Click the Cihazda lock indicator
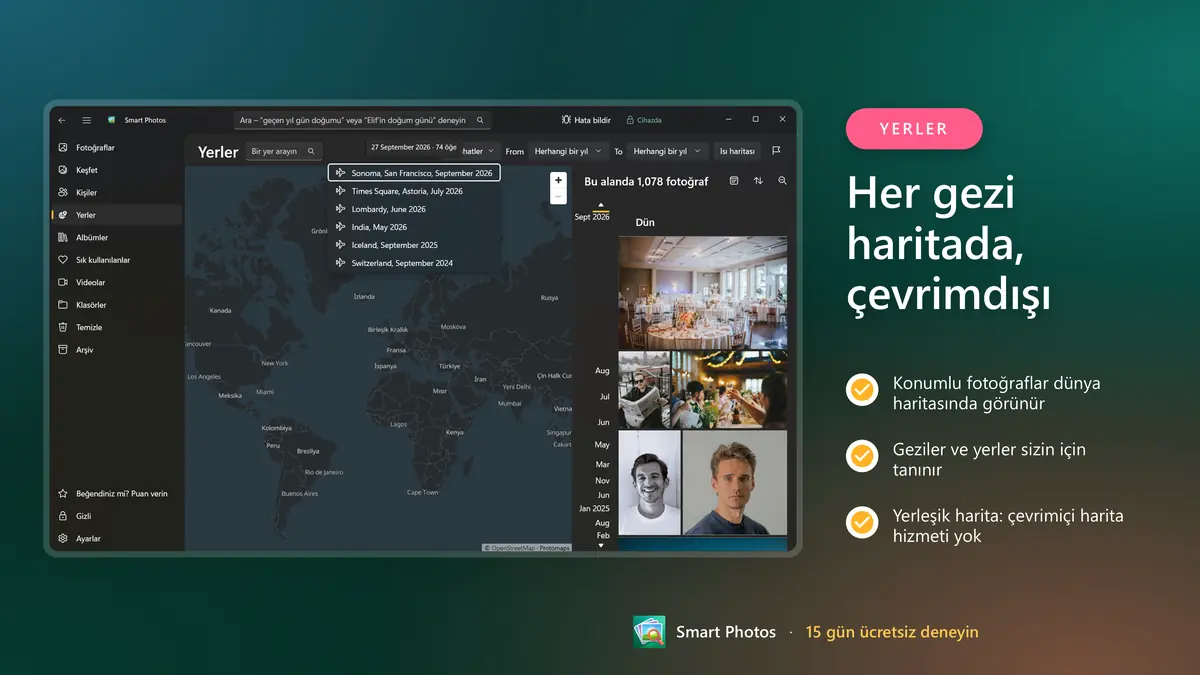 [x=644, y=120]
